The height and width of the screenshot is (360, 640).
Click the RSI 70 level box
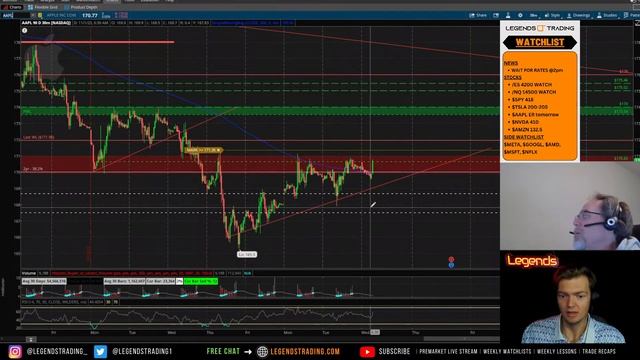point(116,302)
